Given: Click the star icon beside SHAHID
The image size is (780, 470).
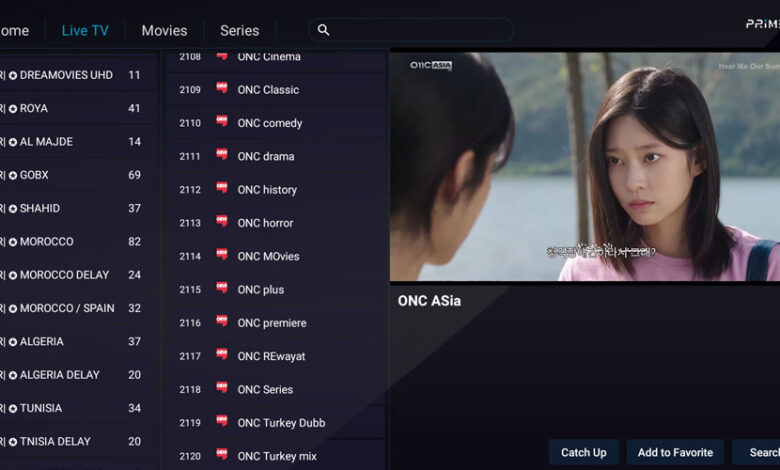Looking at the screenshot, I should pyautogui.click(x=13, y=209).
